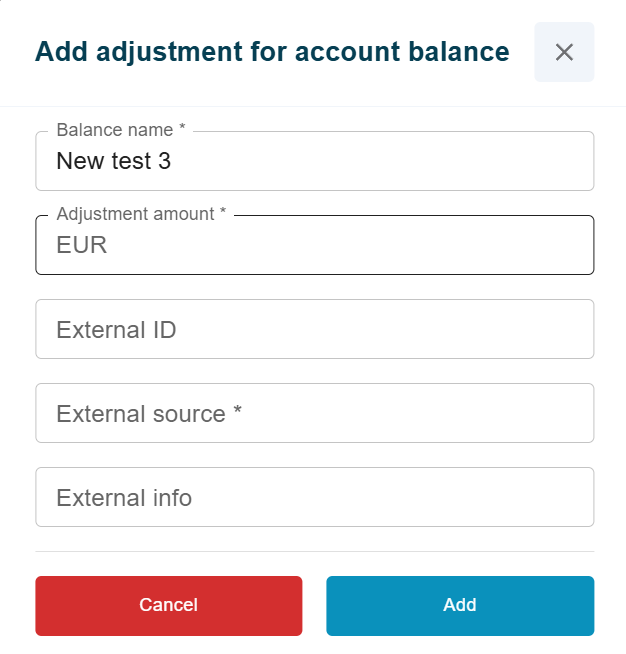Click the dialog title text
The image size is (626, 654).
click(x=272, y=52)
